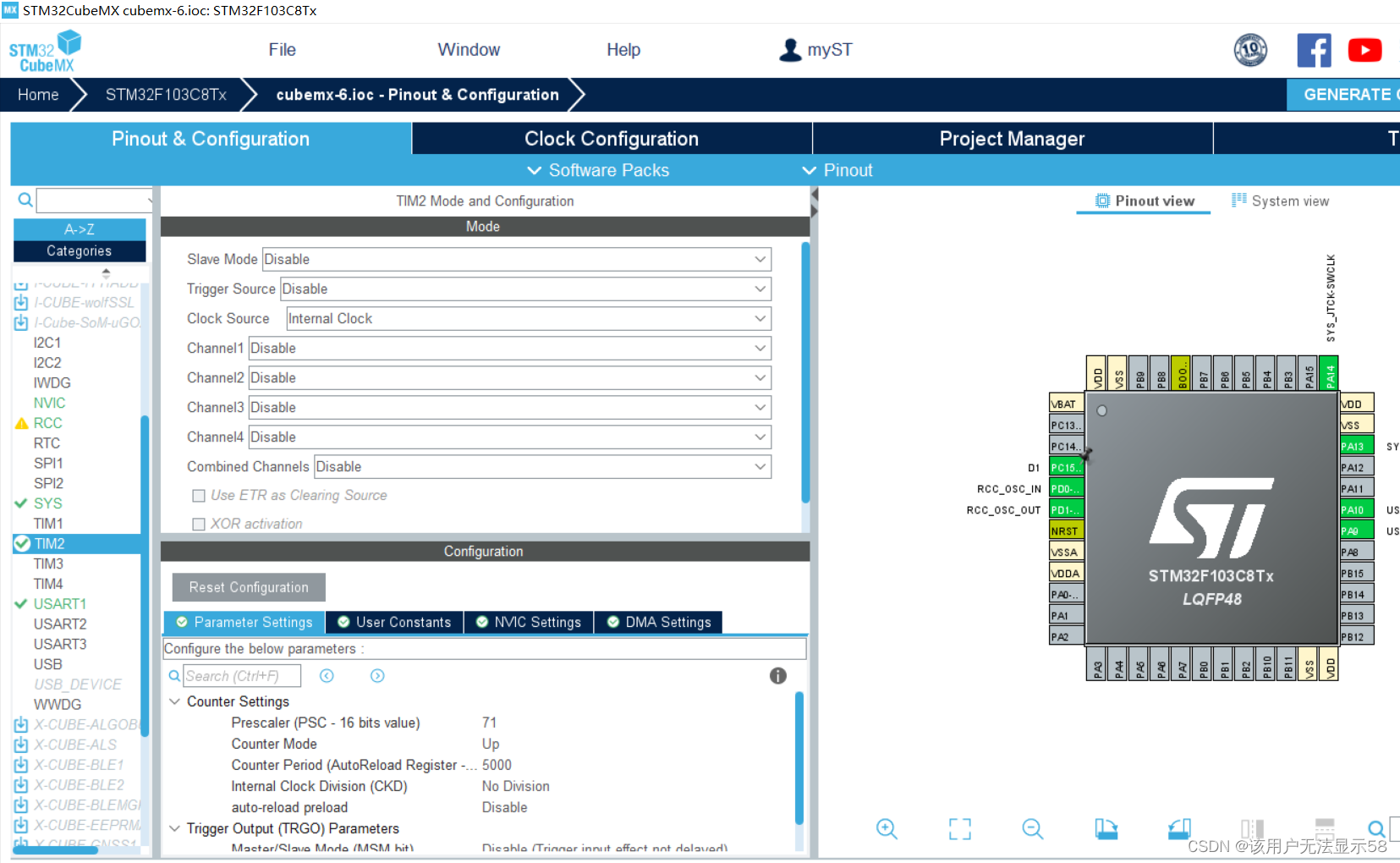The width and height of the screenshot is (1400, 863).
Task: Click the STM32F103C8Tx breadcrumb
Action: (x=166, y=95)
